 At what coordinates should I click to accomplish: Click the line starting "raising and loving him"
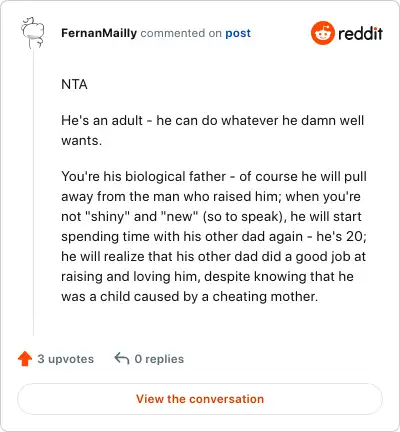pyautogui.click(x=207, y=276)
